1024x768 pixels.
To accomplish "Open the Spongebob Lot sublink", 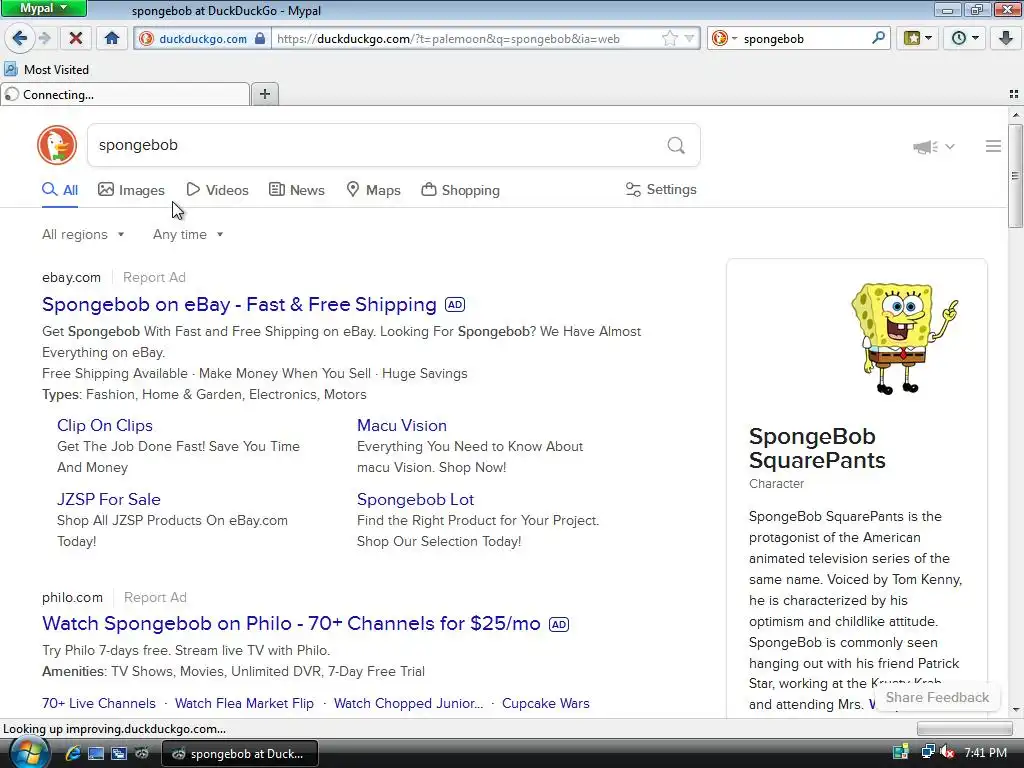I will pyautogui.click(x=415, y=499).
